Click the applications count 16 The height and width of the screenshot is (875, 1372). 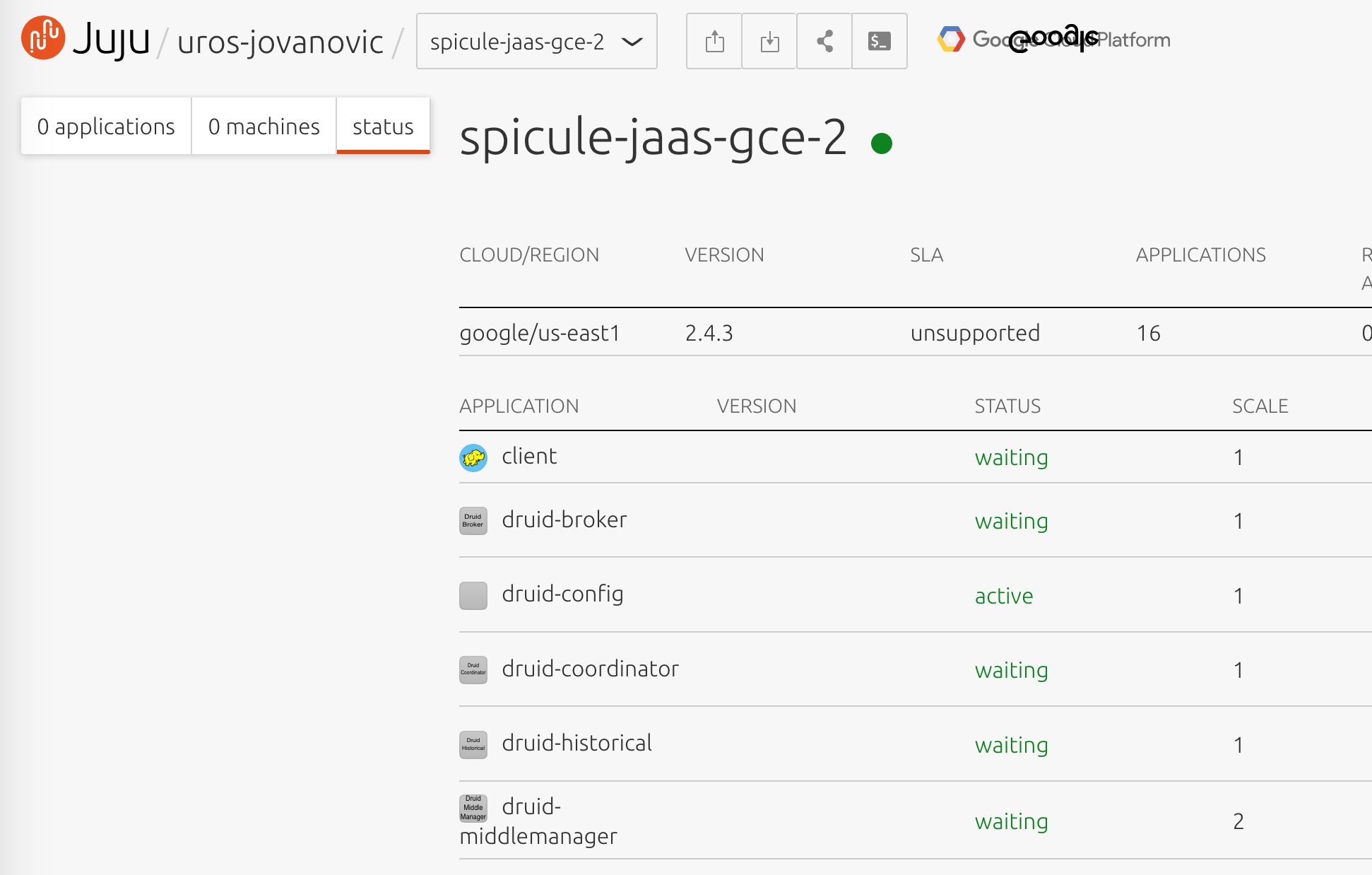pyautogui.click(x=1149, y=333)
